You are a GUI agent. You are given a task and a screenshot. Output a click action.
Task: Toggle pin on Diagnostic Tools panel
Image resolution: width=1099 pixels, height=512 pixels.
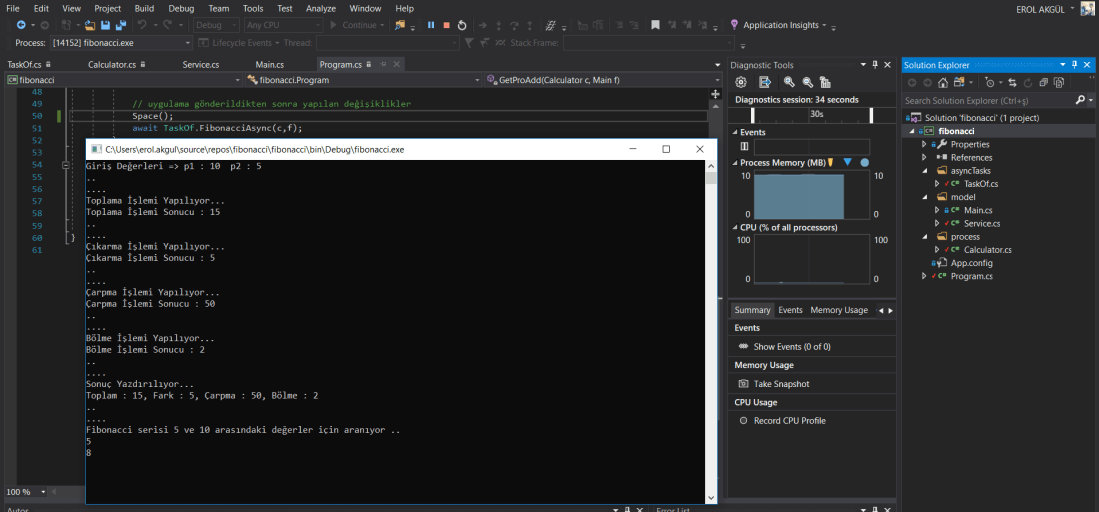click(875, 65)
